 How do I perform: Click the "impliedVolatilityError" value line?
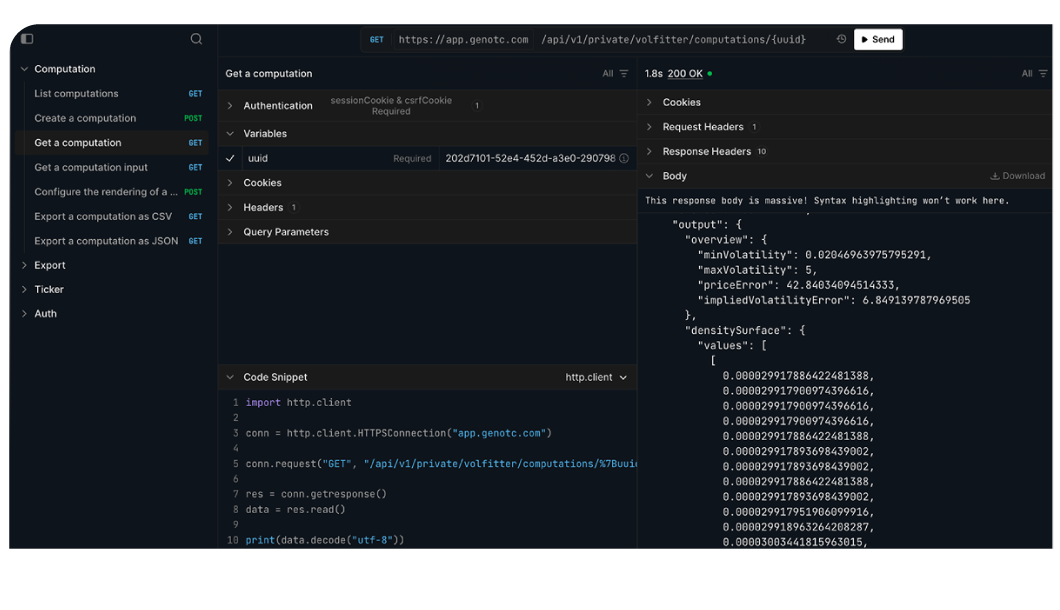(x=834, y=300)
